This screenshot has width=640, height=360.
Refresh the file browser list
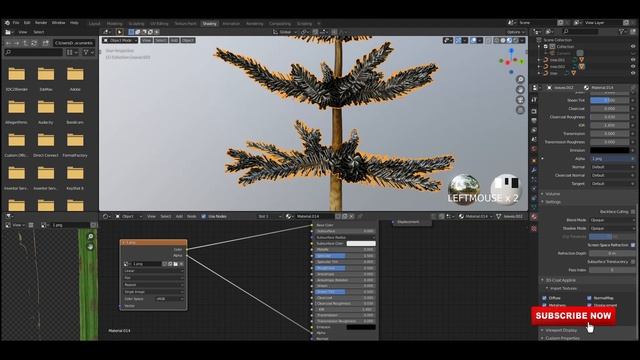tap(34, 43)
